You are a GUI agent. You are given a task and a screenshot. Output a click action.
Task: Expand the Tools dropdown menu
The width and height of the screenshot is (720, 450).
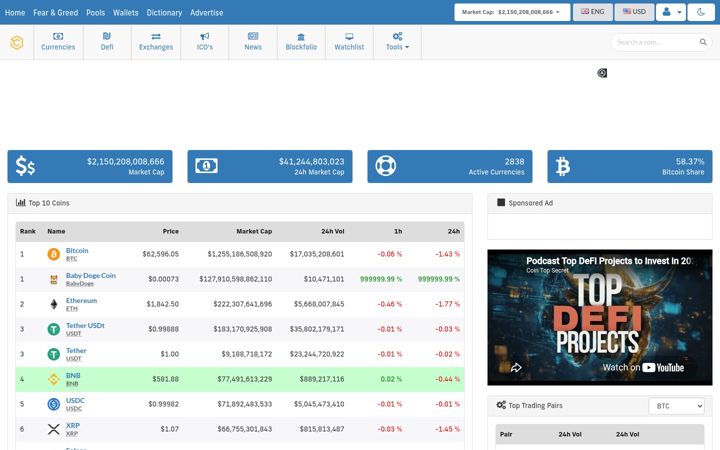397,42
